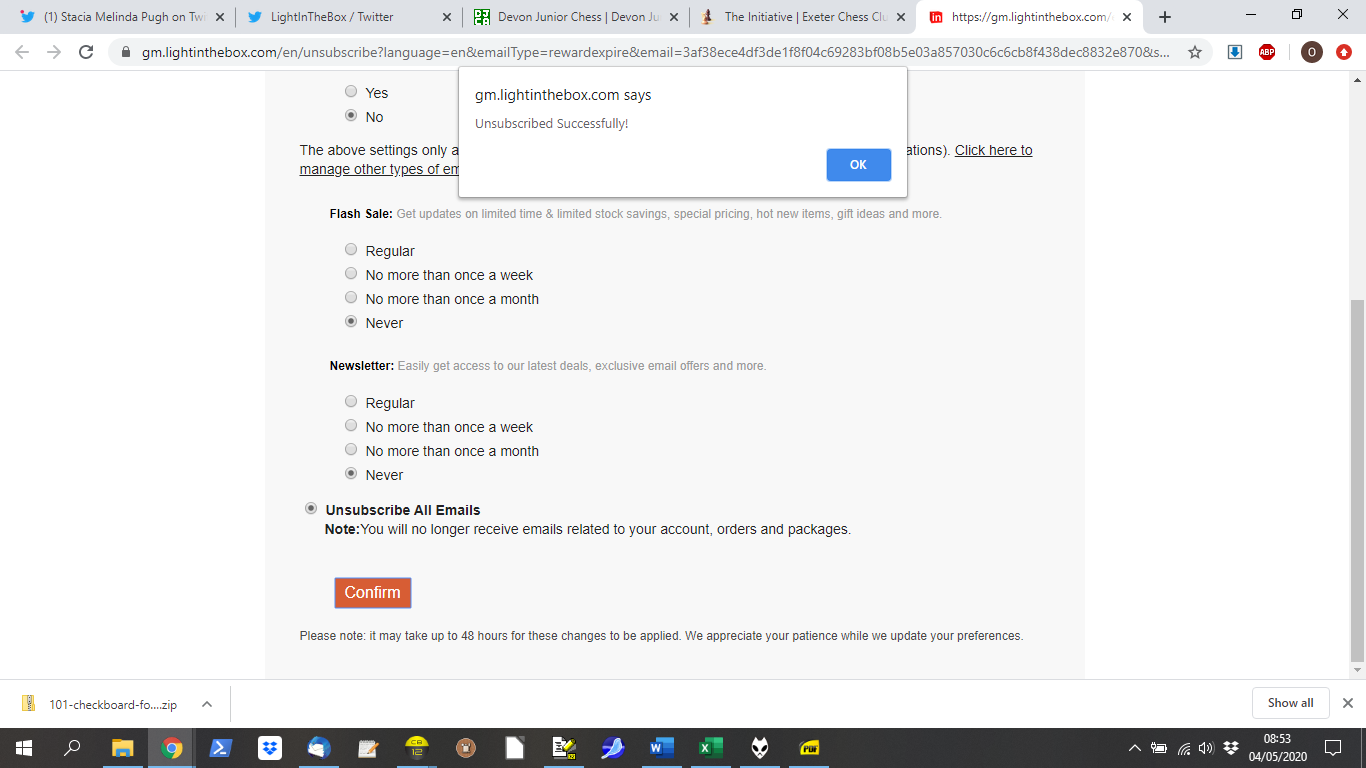Screen dimensions: 1366x768
Task: Click the orange Confirm button
Action: (x=372, y=592)
